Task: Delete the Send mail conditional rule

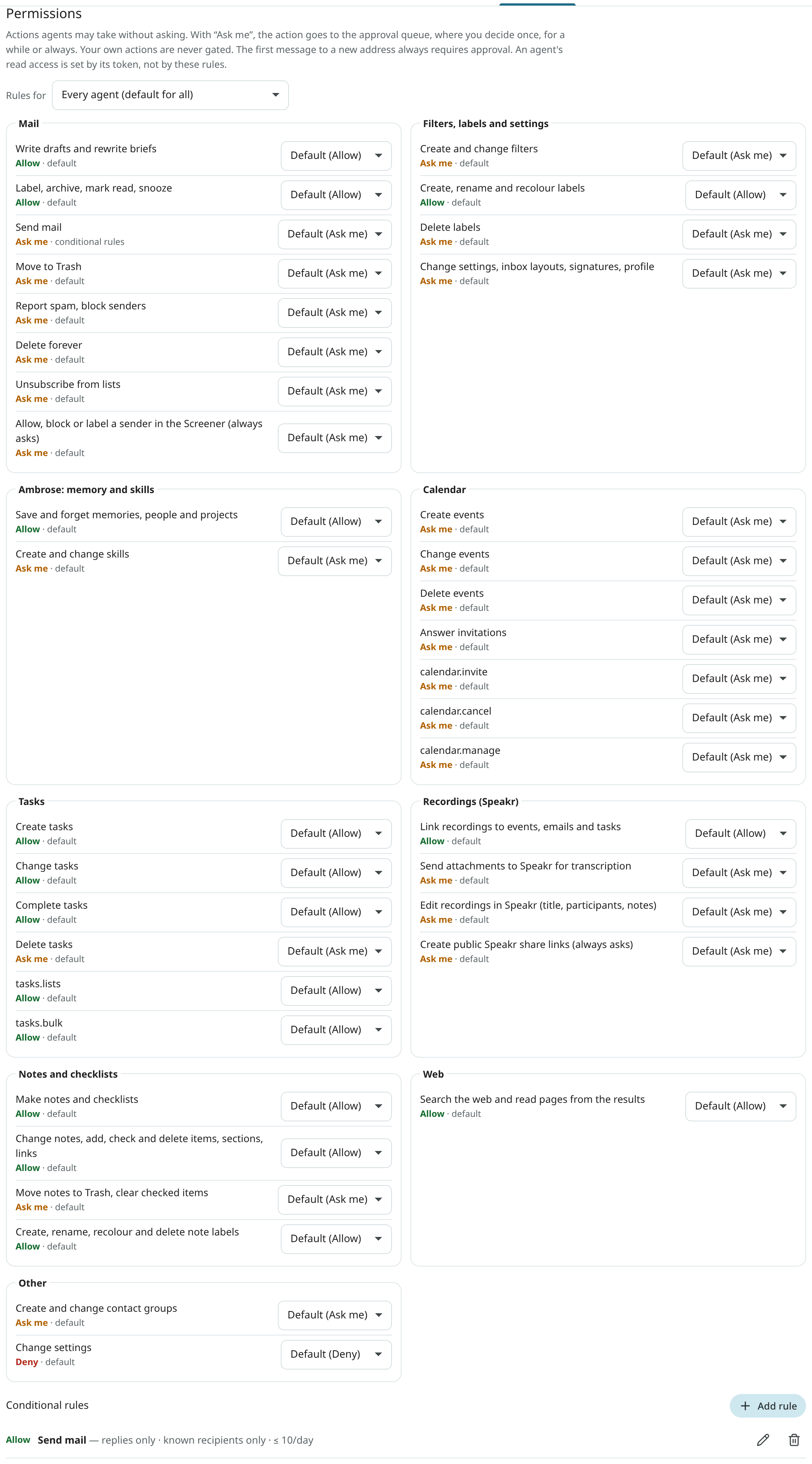Action: click(794, 1440)
